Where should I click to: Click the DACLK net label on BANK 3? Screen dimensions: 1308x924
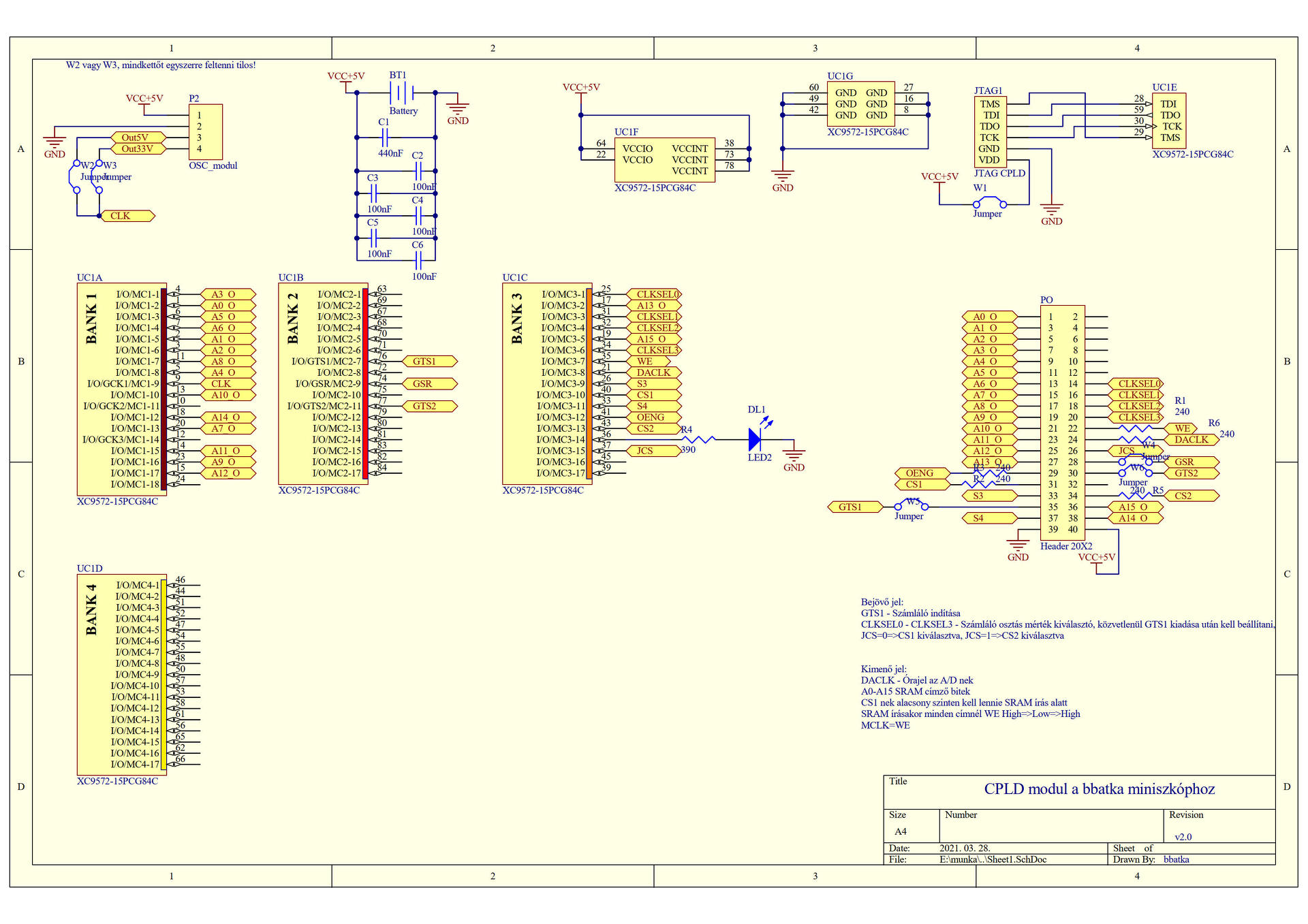coord(653,372)
